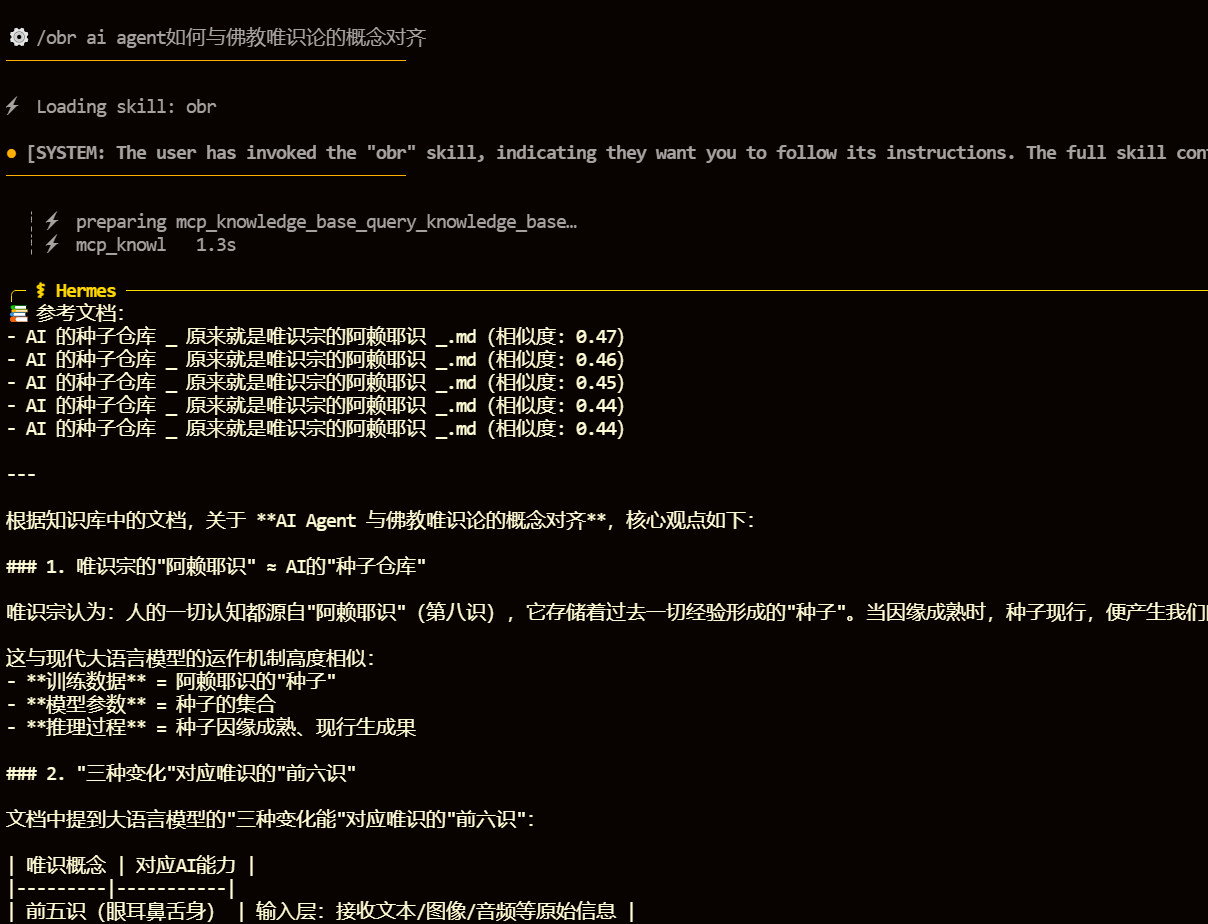Image resolution: width=1208 pixels, height=924 pixels.
Task: Click table header cell '唯识概念'
Action: (x=66, y=865)
